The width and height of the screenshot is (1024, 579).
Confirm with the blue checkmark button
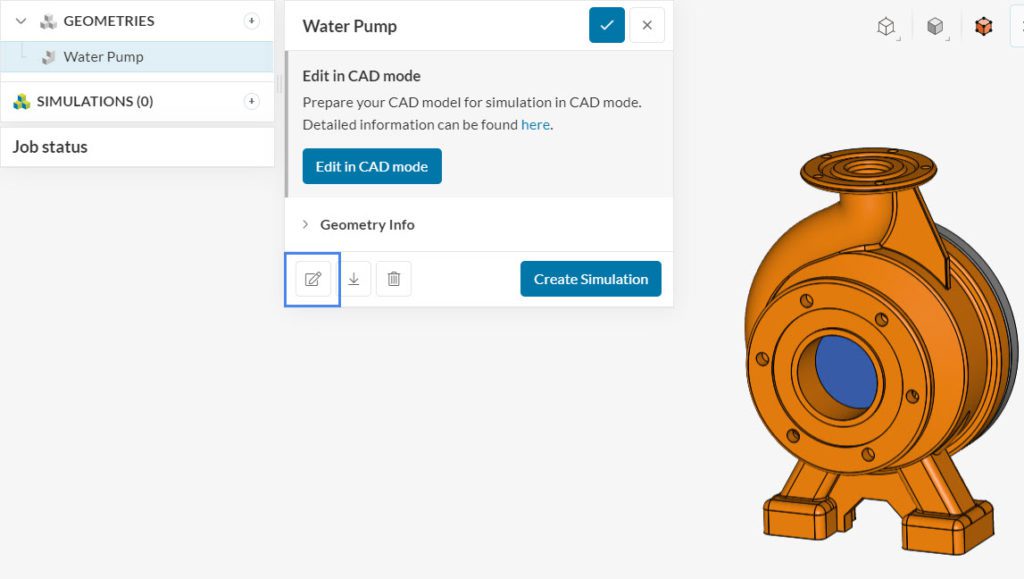coord(606,25)
